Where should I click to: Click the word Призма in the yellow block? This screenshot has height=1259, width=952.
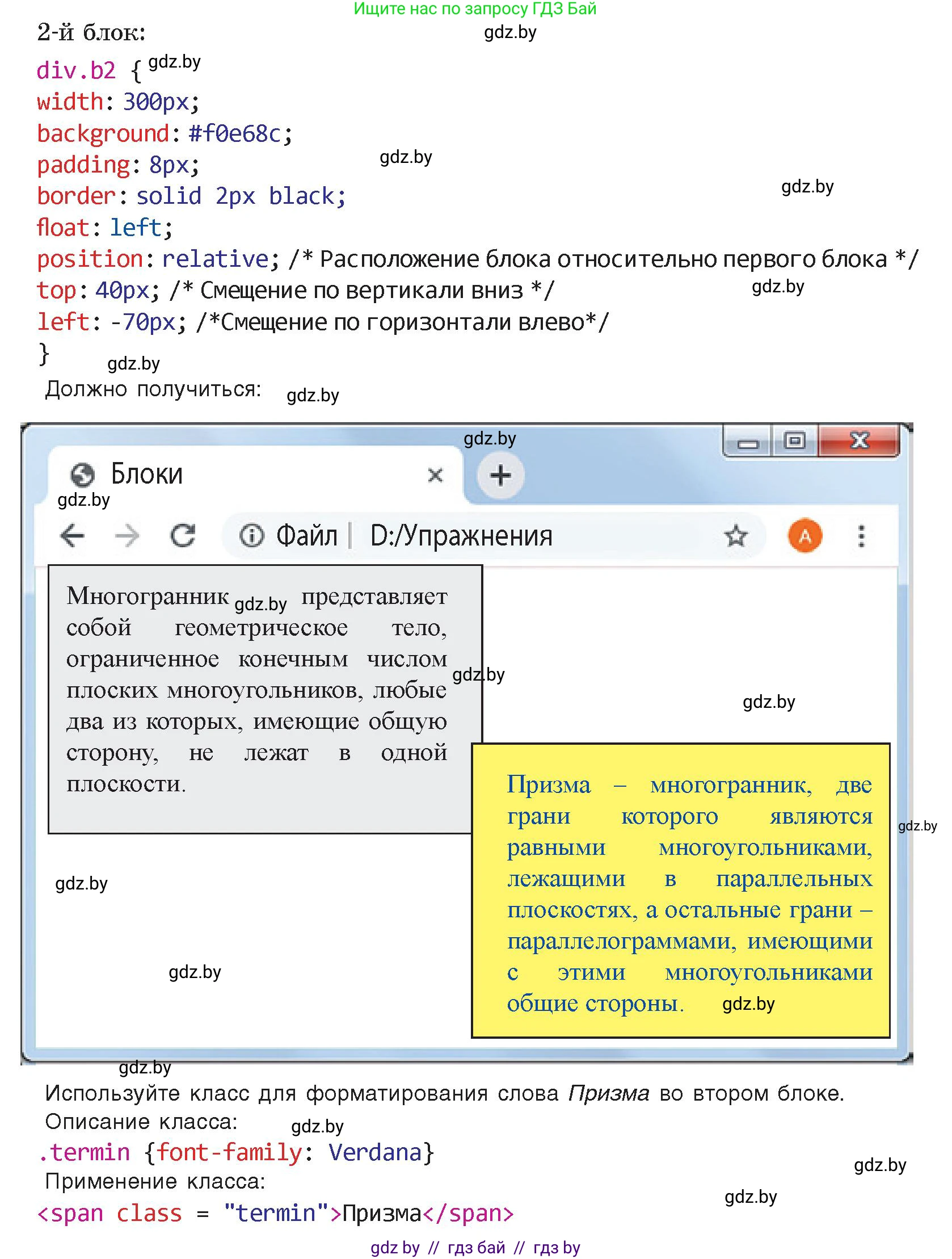(x=549, y=784)
